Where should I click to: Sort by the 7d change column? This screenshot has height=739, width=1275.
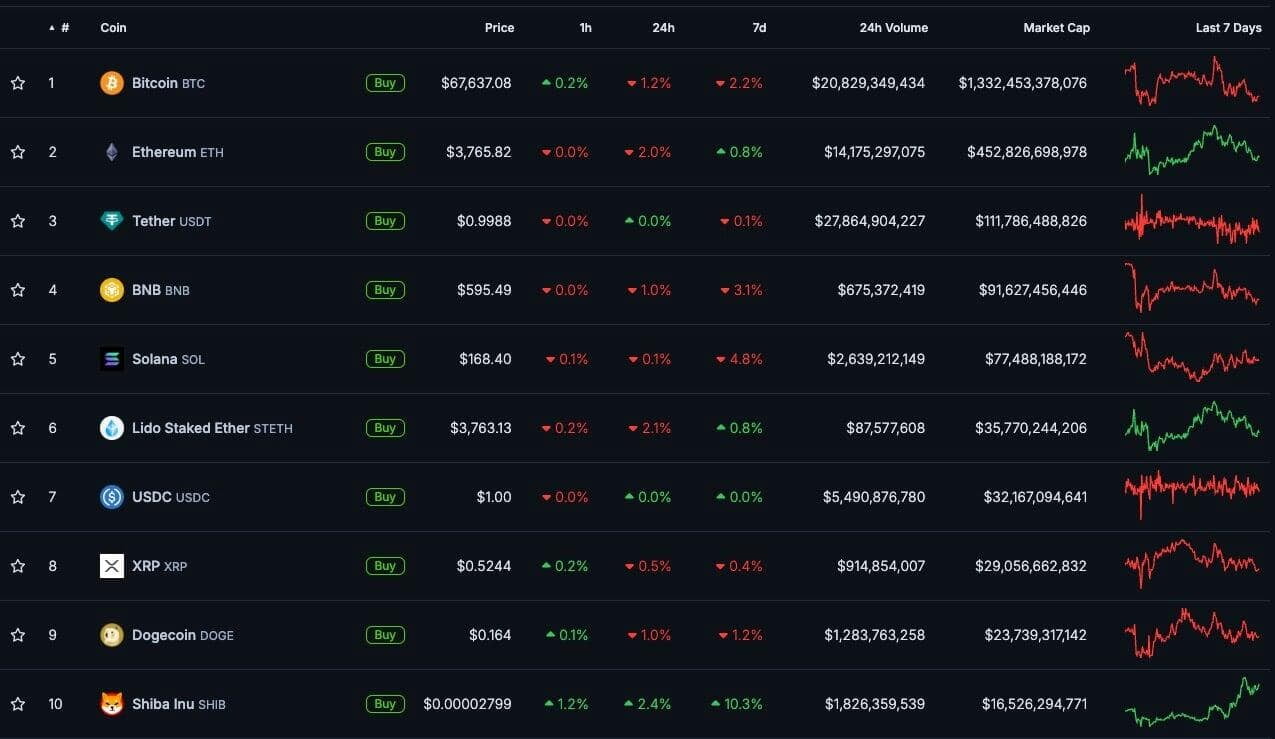[760, 28]
